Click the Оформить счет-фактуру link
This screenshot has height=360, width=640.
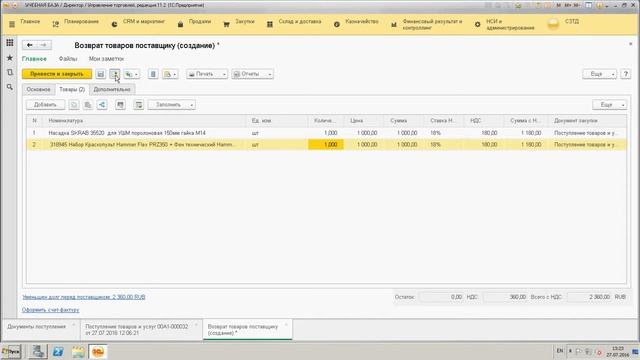click(x=51, y=310)
